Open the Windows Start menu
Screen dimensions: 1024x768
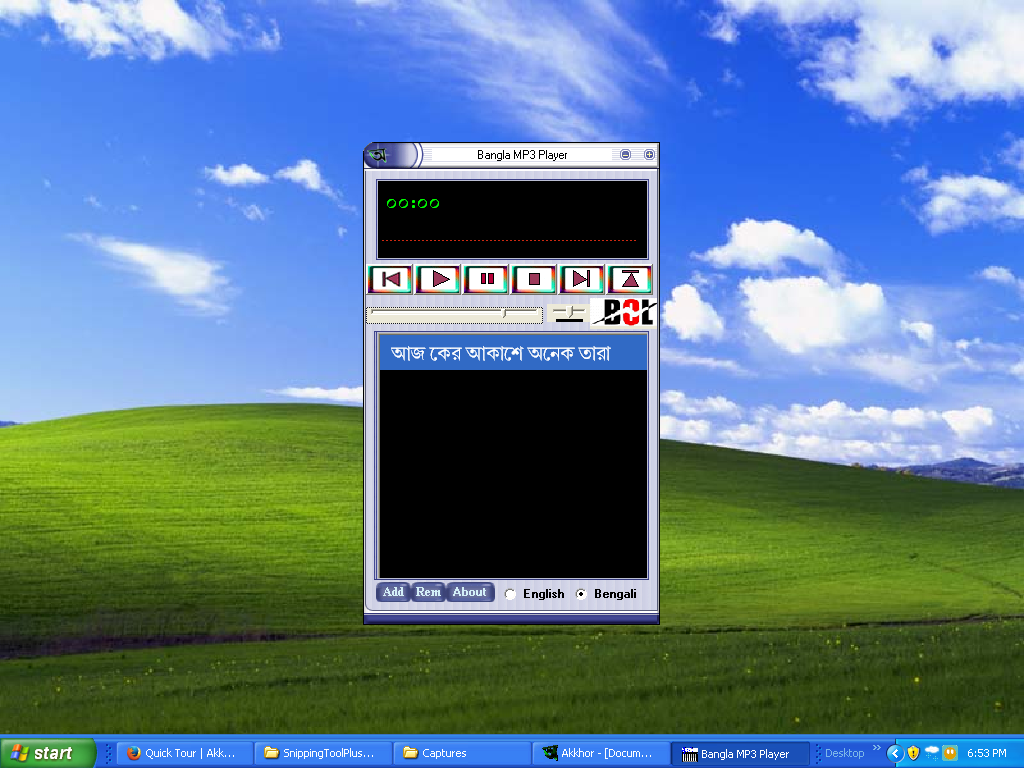click(48, 753)
